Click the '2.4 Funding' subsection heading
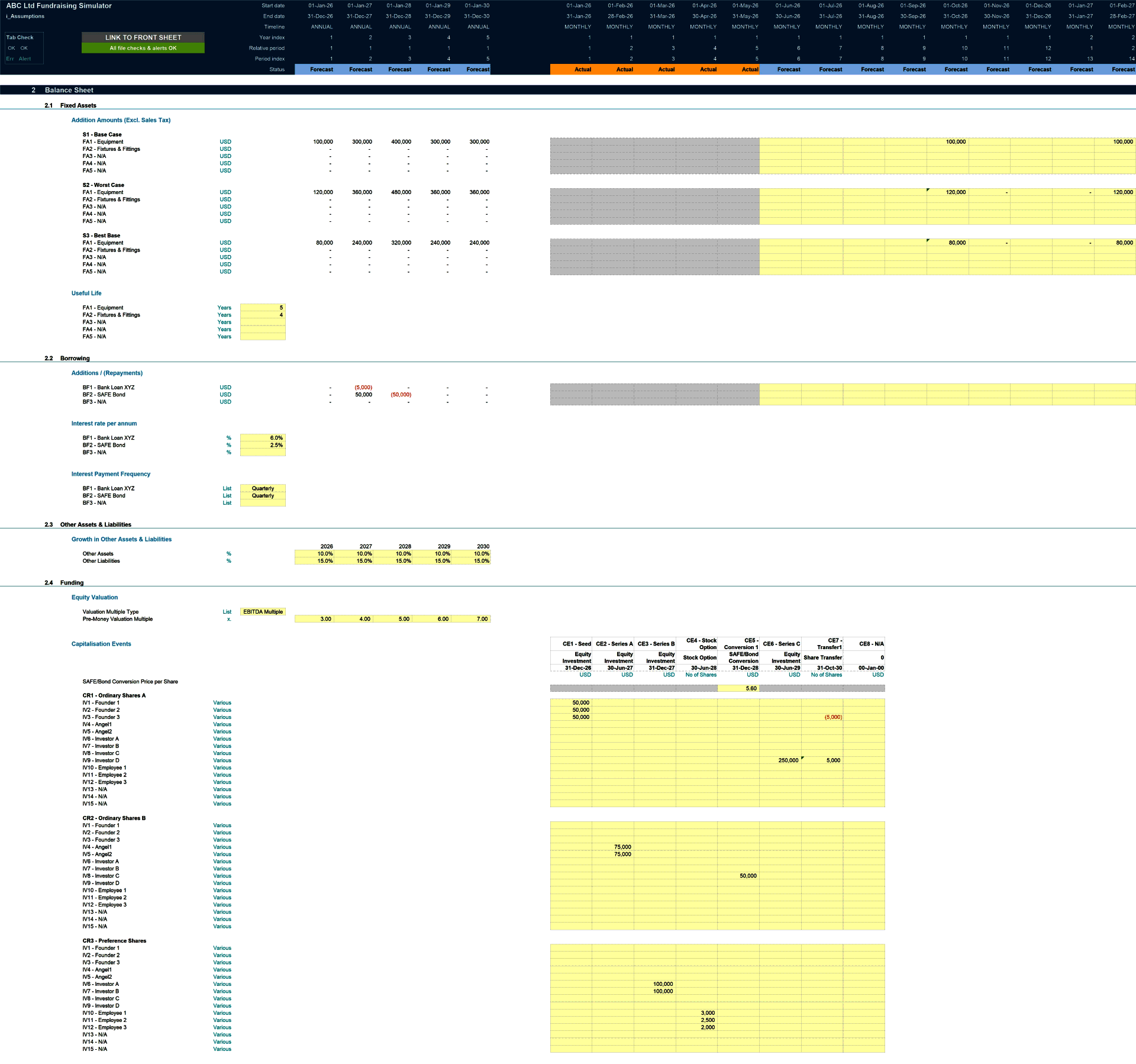This screenshot has width=1136, height=1064. (x=64, y=583)
